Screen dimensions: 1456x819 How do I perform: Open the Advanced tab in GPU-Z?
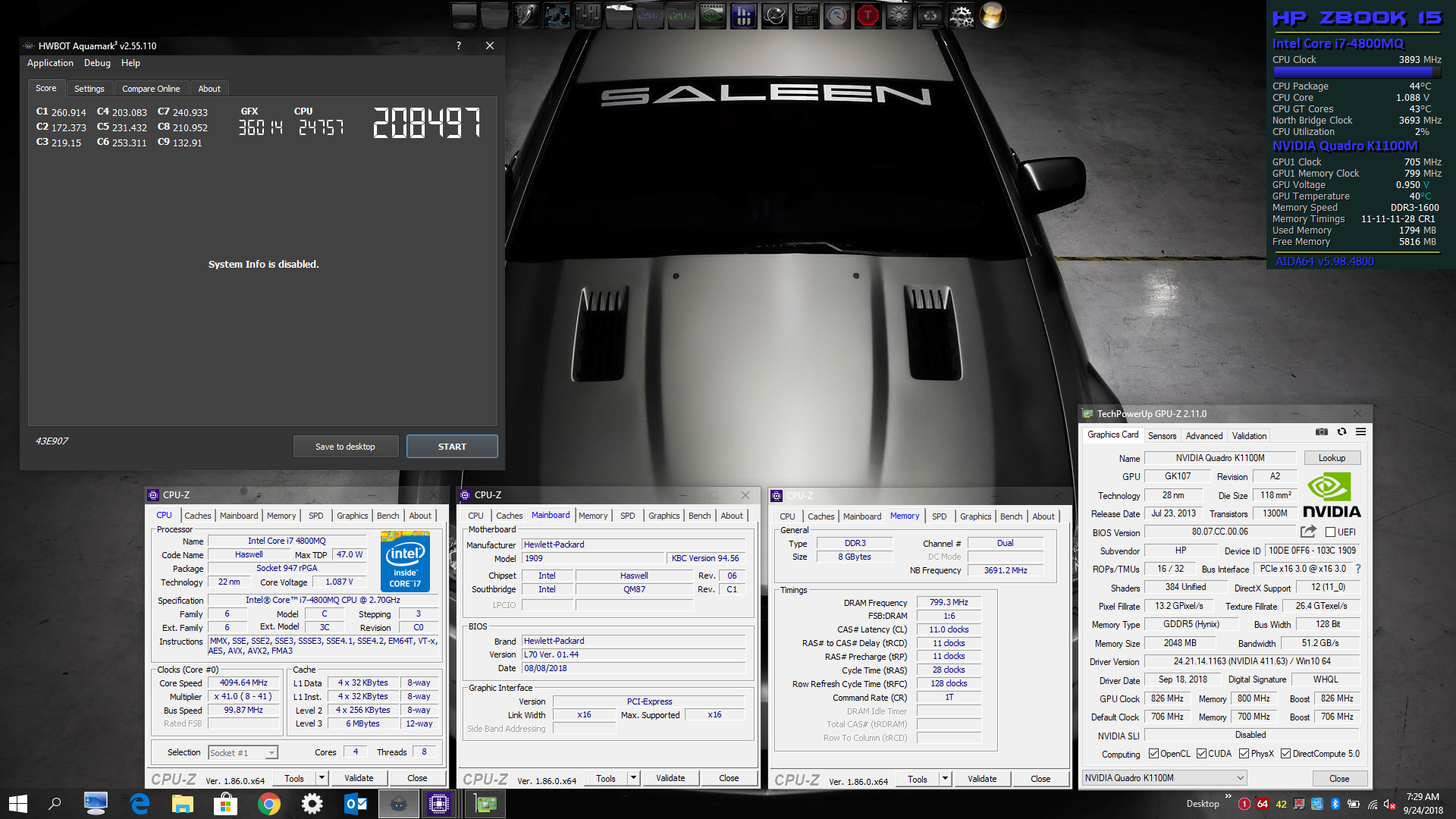pyautogui.click(x=1204, y=436)
